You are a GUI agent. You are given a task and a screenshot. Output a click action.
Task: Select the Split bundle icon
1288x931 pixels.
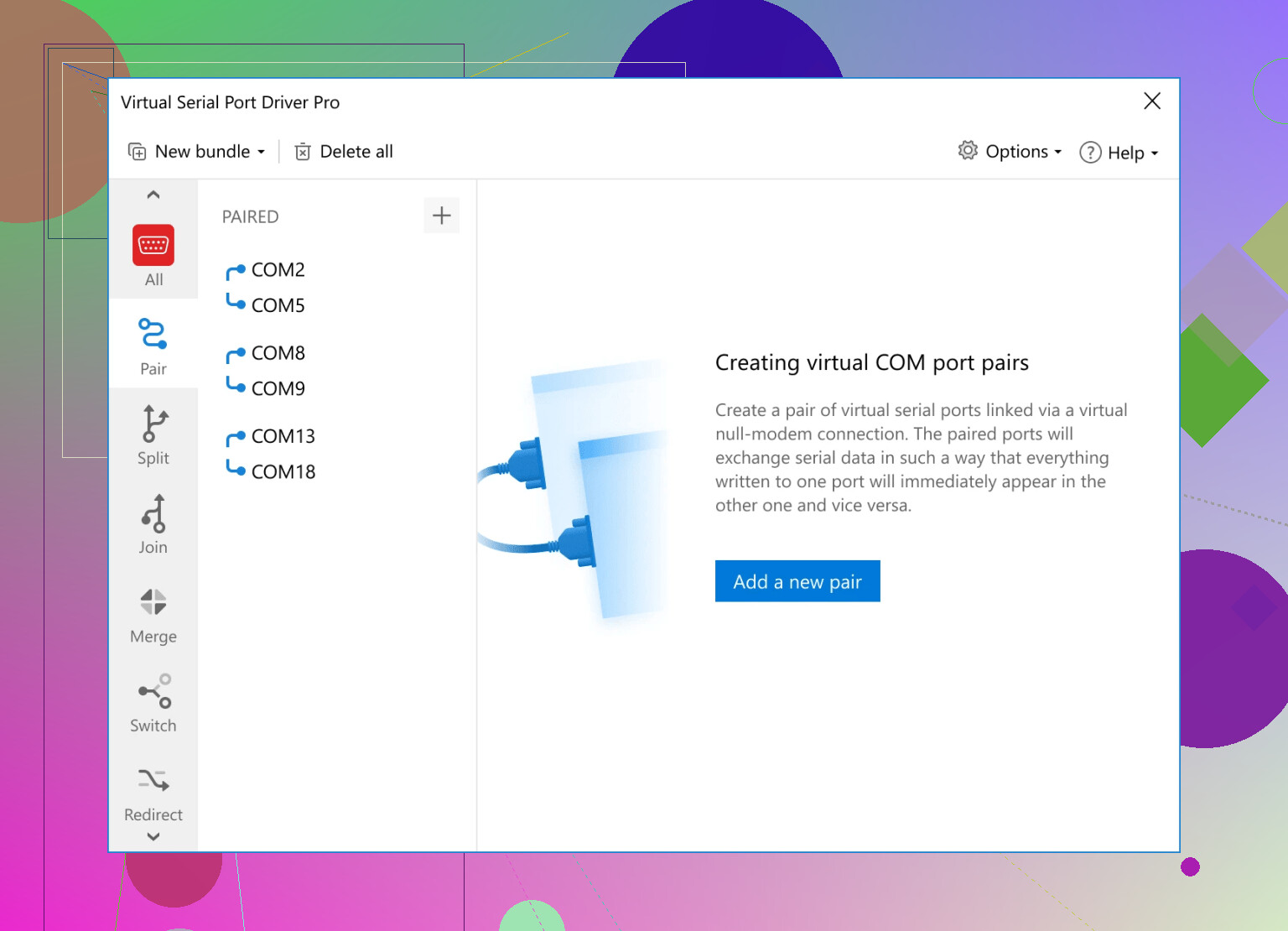pyautogui.click(x=153, y=434)
